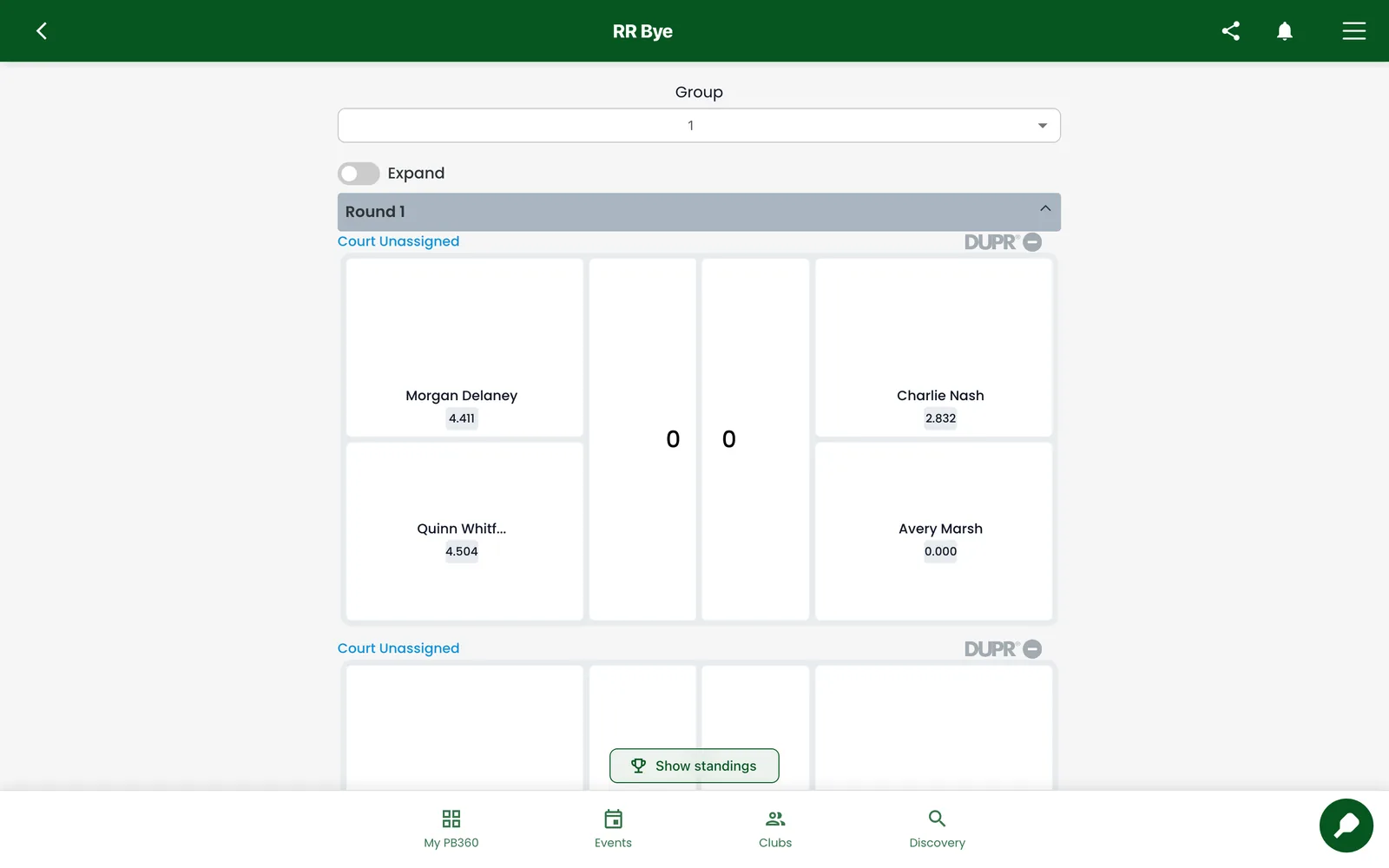Switch to the Events tab
The image size is (1389, 868).
pos(613,829)
